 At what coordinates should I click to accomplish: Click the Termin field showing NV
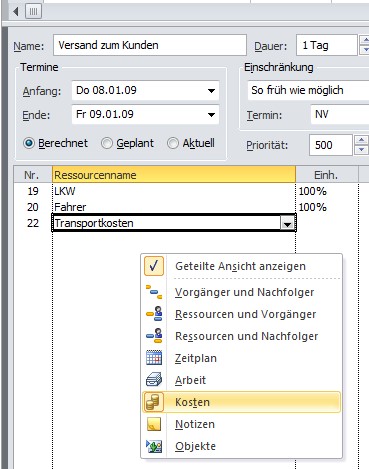pyautogui.click(x=340, y=114)
